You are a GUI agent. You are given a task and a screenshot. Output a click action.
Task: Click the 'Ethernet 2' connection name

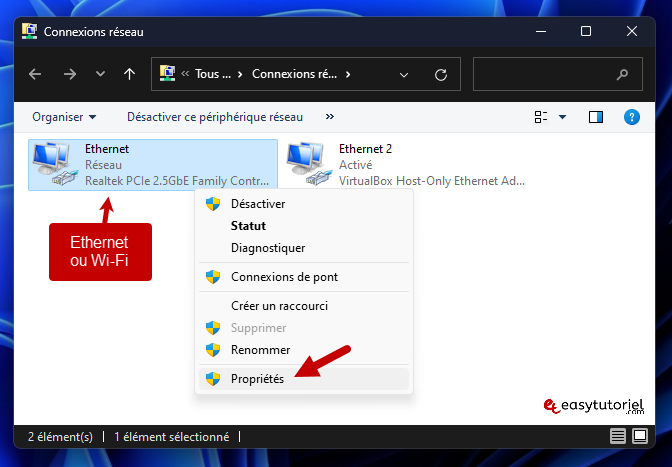coord(365,149)
